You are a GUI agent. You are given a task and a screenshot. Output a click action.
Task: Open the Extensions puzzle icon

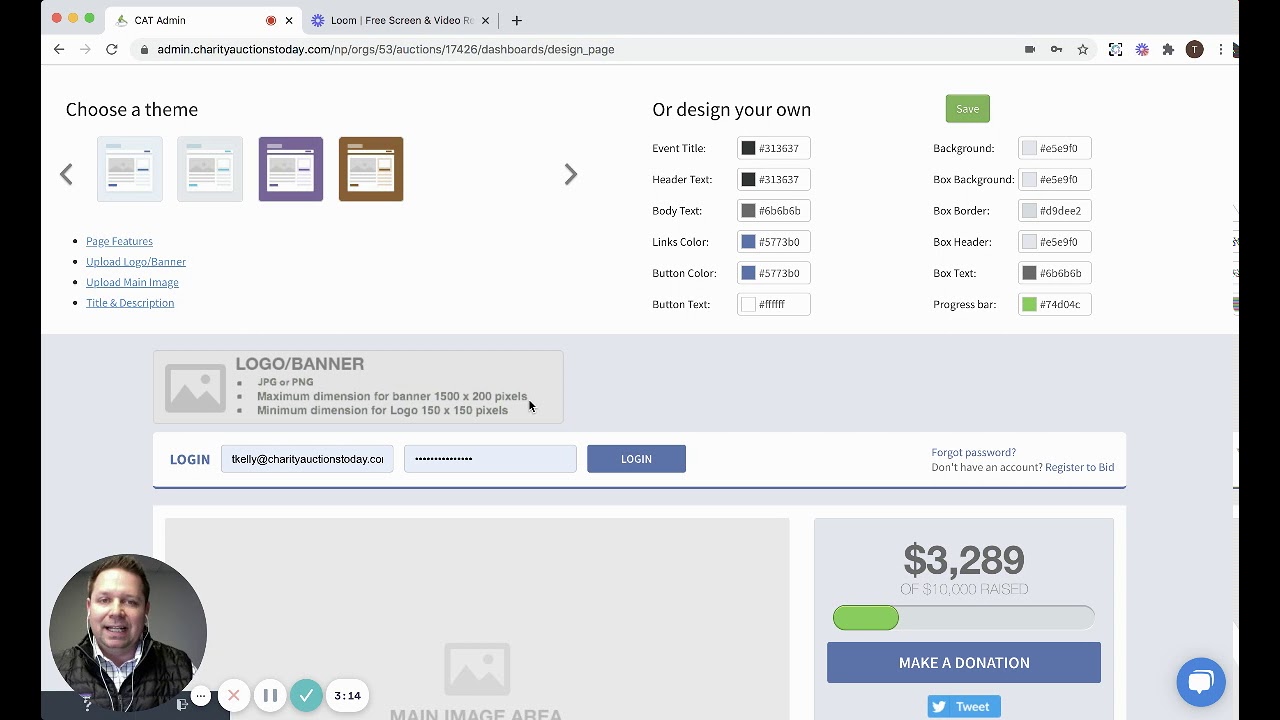pyautogui.click(x=1168, y=49)
